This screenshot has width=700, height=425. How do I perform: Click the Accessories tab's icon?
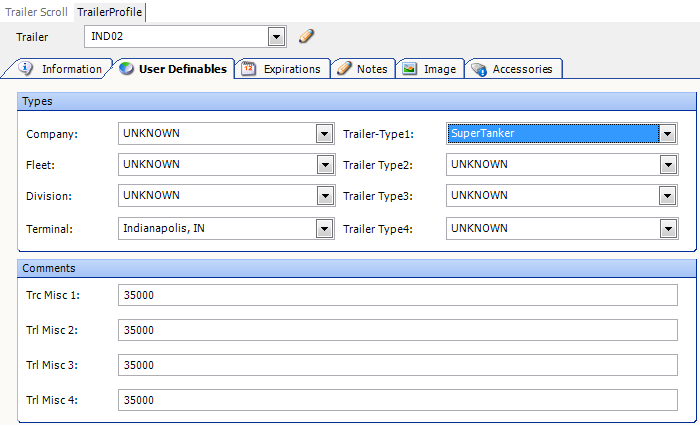coord(479,69)
